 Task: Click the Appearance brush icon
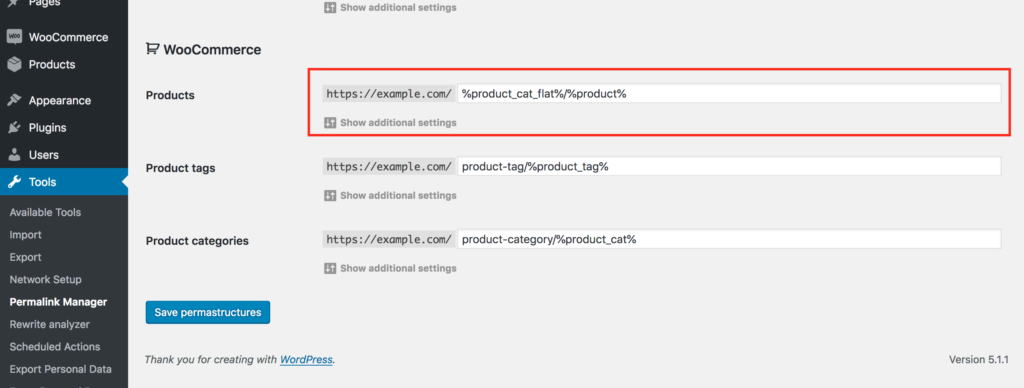tap(14, 101)
